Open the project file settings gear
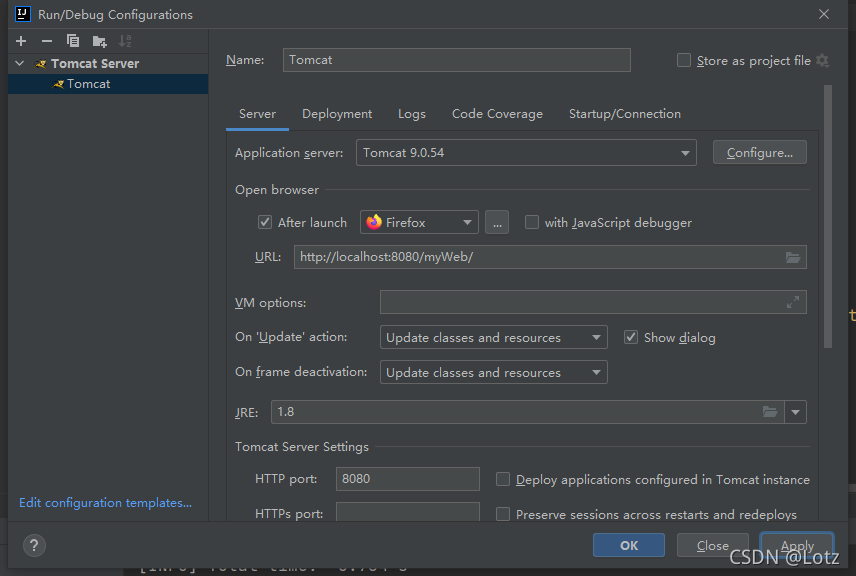Viewport: 856px width, 576px height. 822,61
